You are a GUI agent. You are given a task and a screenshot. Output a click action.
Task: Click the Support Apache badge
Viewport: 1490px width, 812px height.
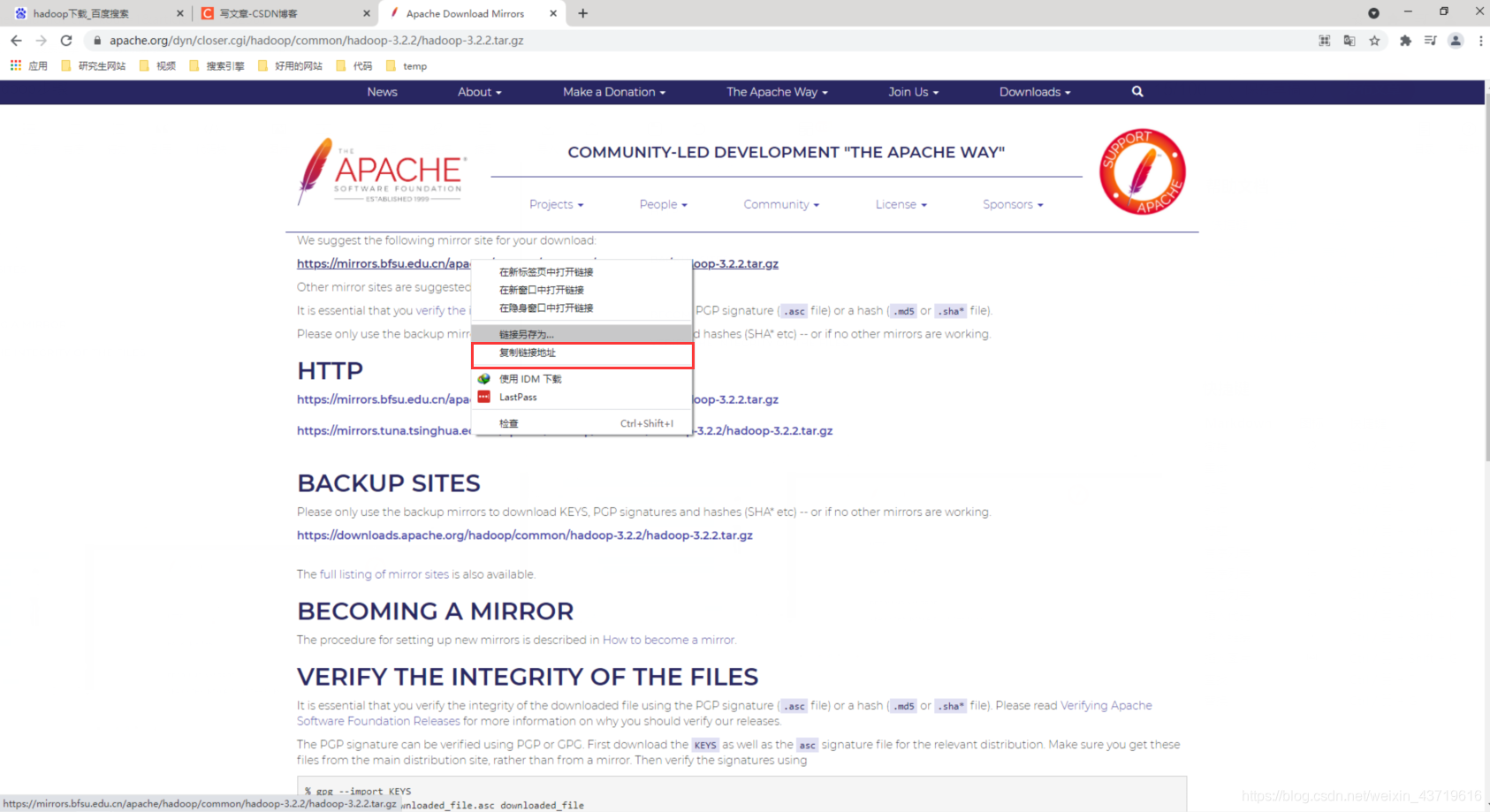pyautogui.click(x=1142, y=171)
